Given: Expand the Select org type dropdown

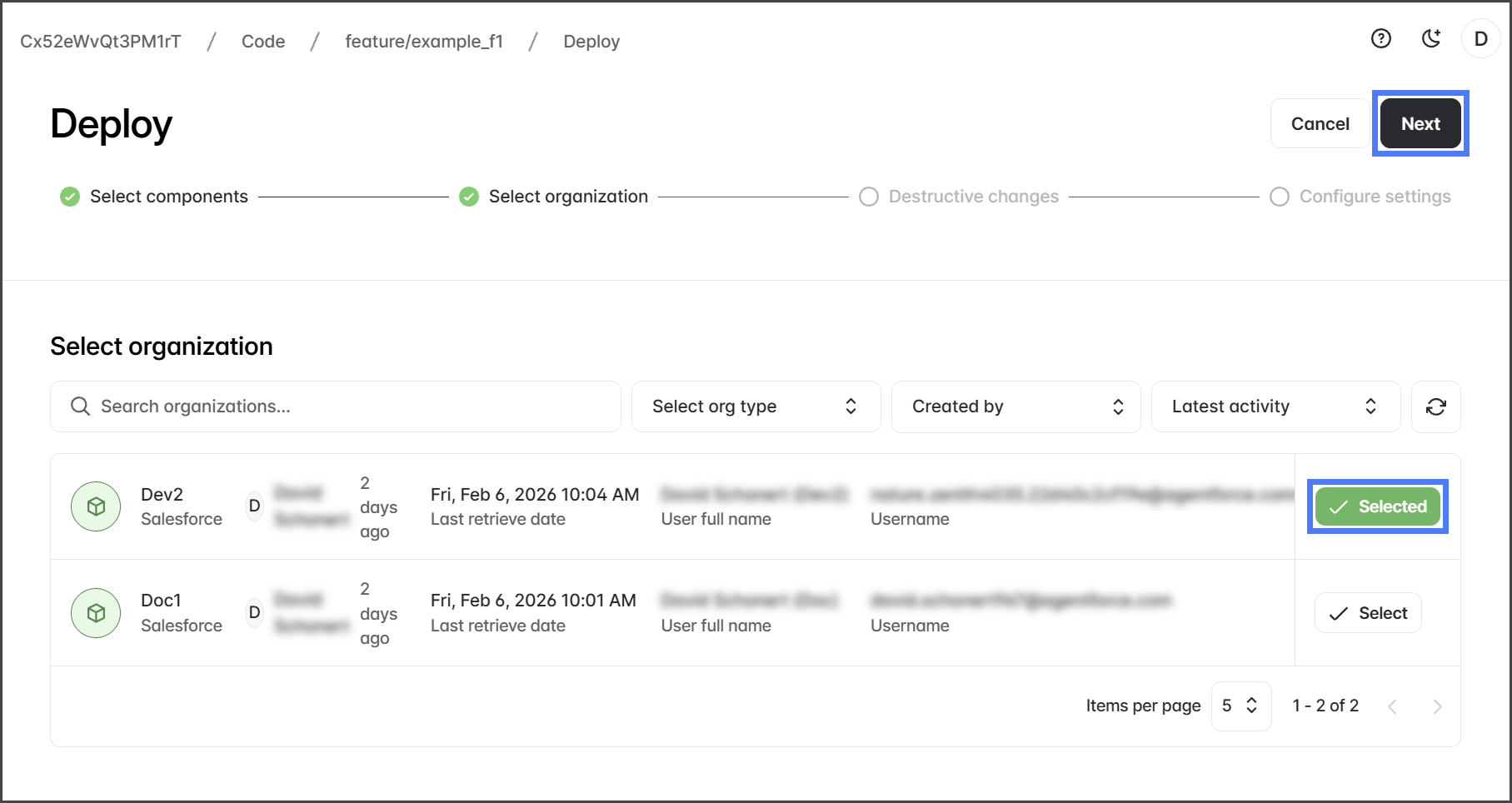Looking at the screenshot, I should coord(756,406).
